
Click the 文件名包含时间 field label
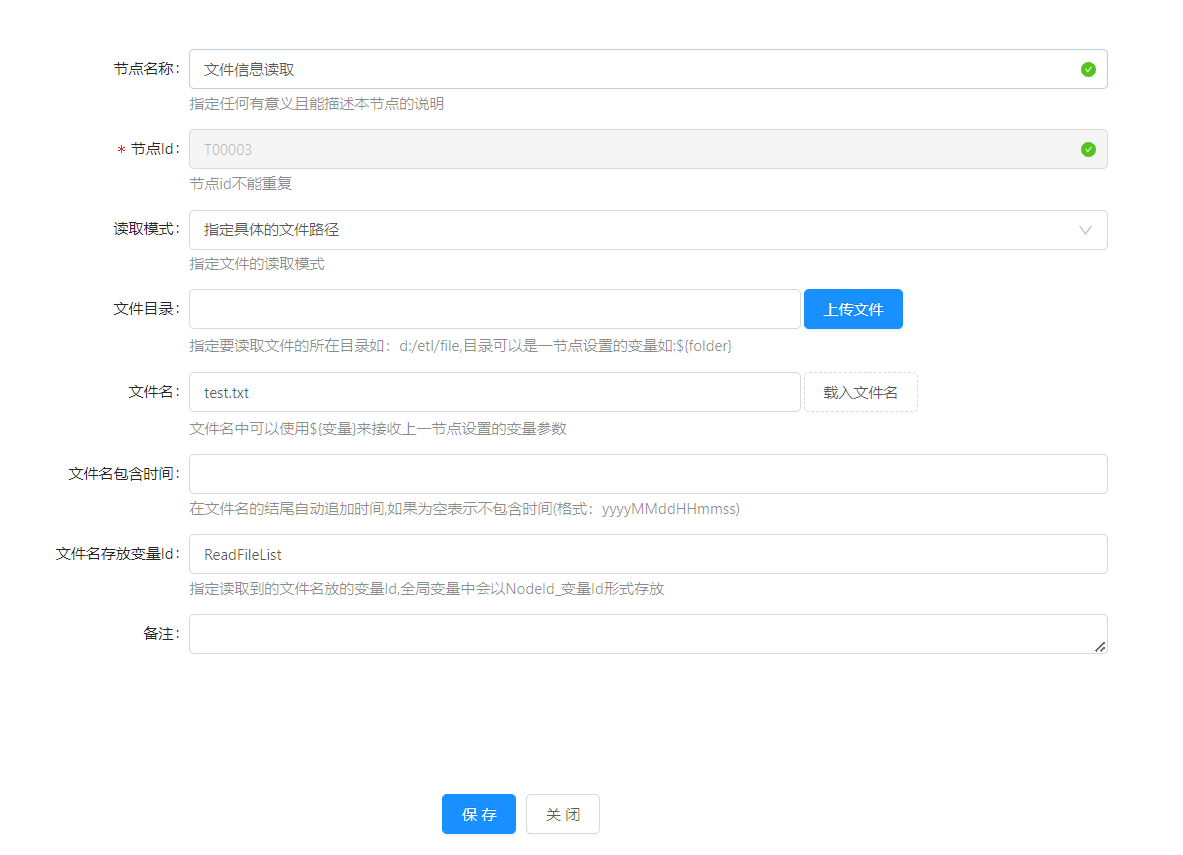pyautogui.click(x=123, y=473)
